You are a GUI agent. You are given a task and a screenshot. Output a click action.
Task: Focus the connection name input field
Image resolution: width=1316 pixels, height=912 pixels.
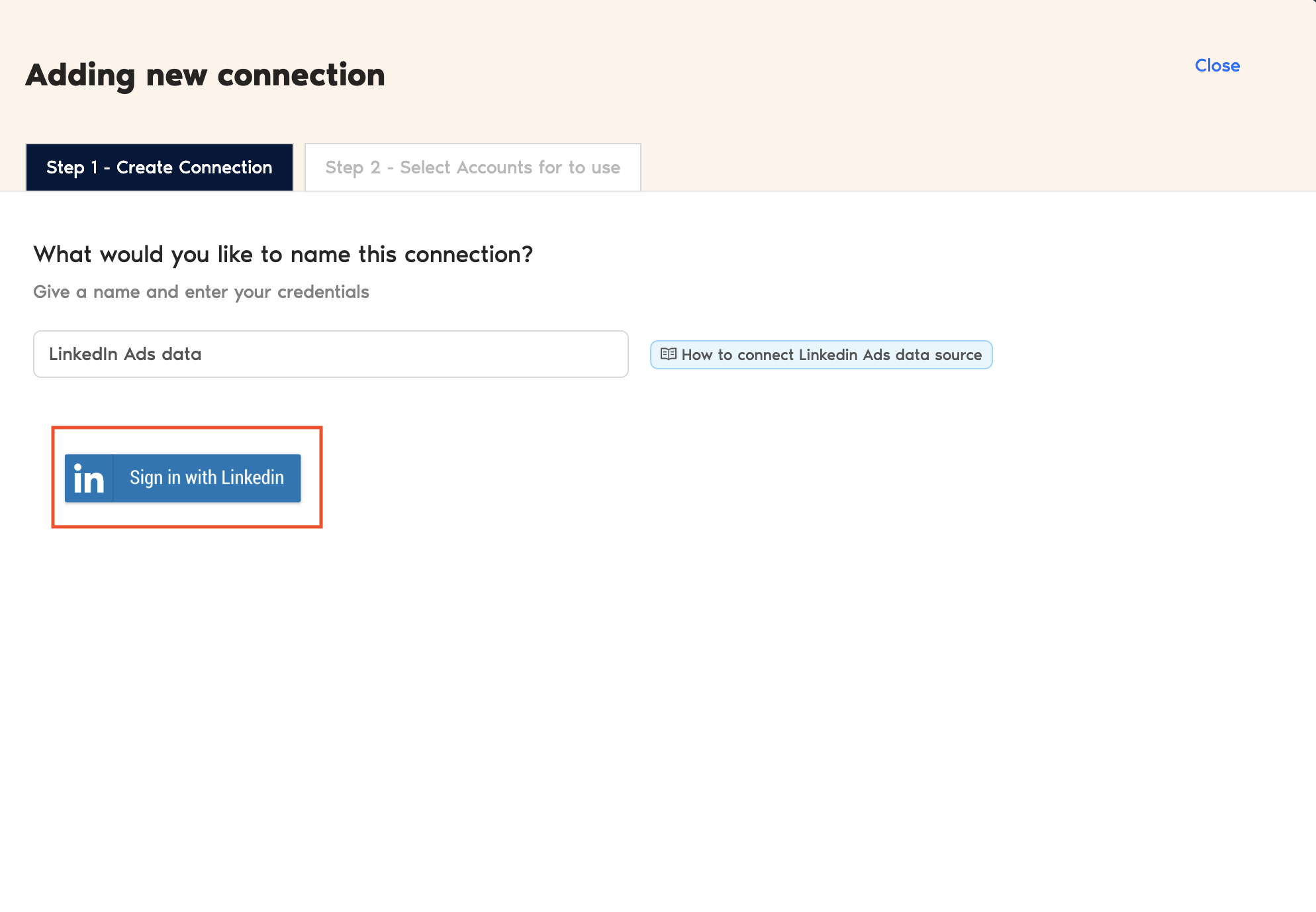point(331,354)
